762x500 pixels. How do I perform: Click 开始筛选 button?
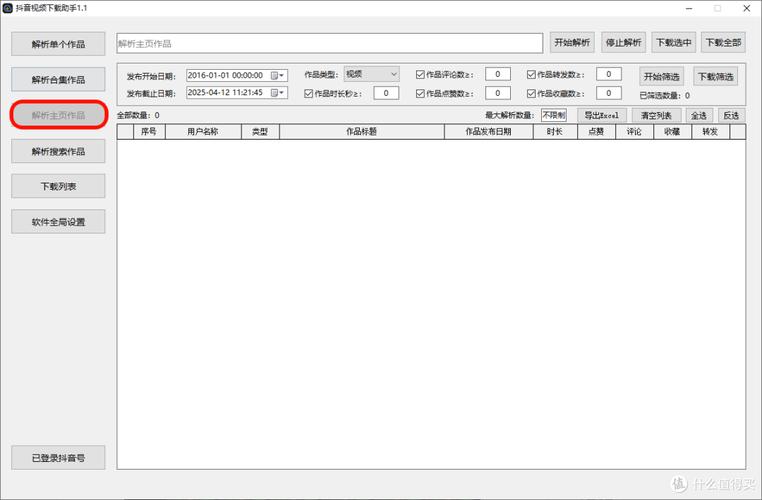click(x=661, y=76)
